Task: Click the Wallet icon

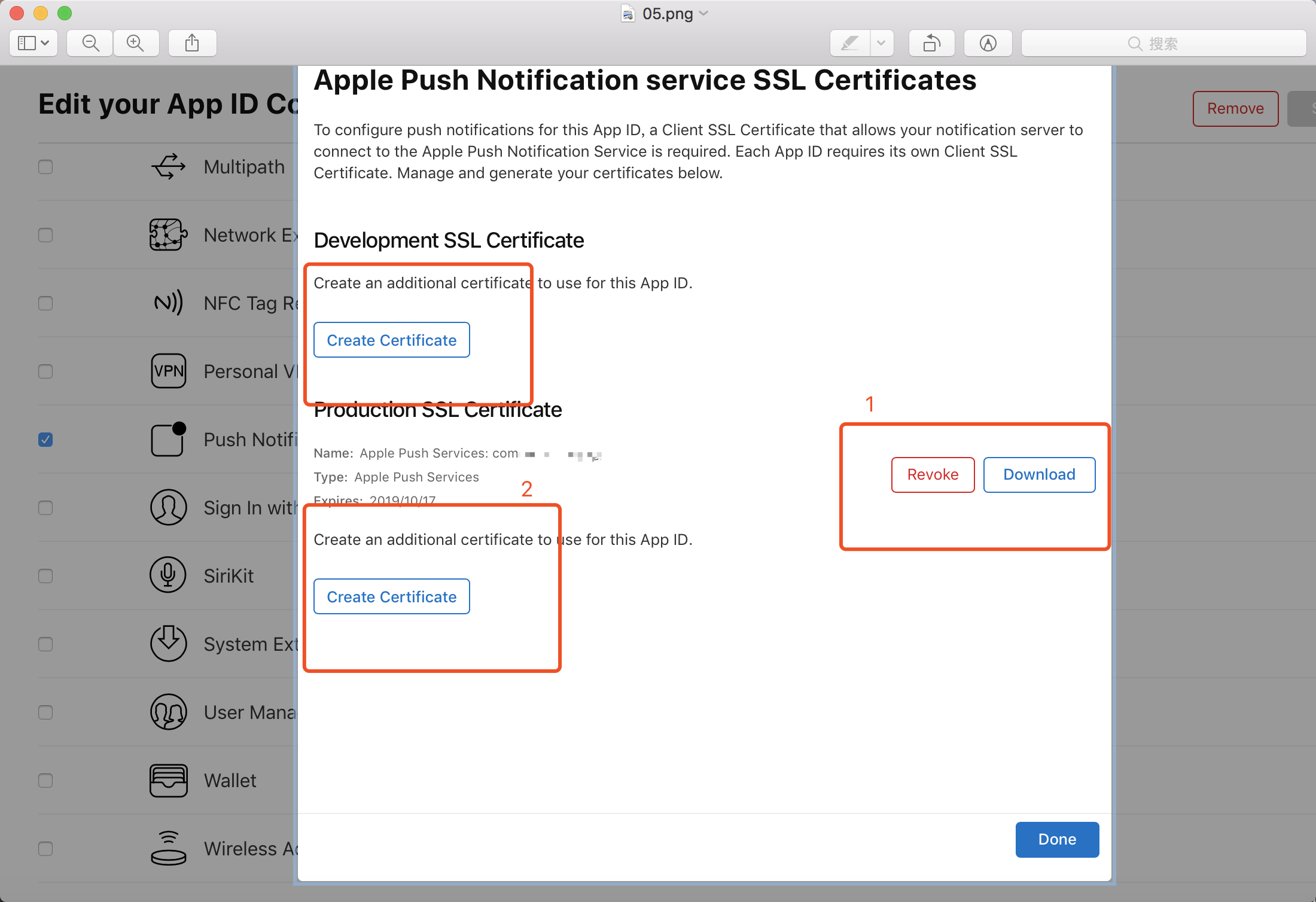Action: tap(169, 781)
